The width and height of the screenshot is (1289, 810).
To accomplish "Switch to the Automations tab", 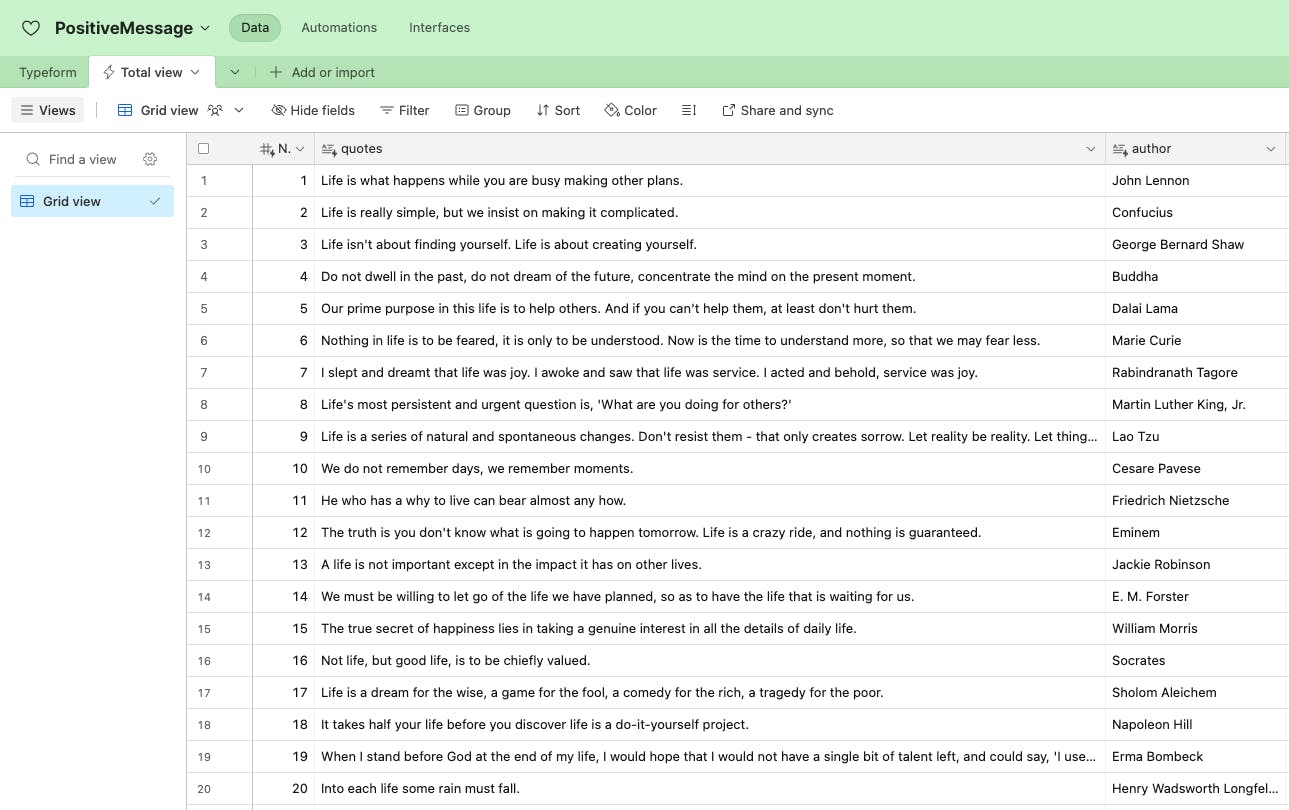I will [x=339, y=28].
